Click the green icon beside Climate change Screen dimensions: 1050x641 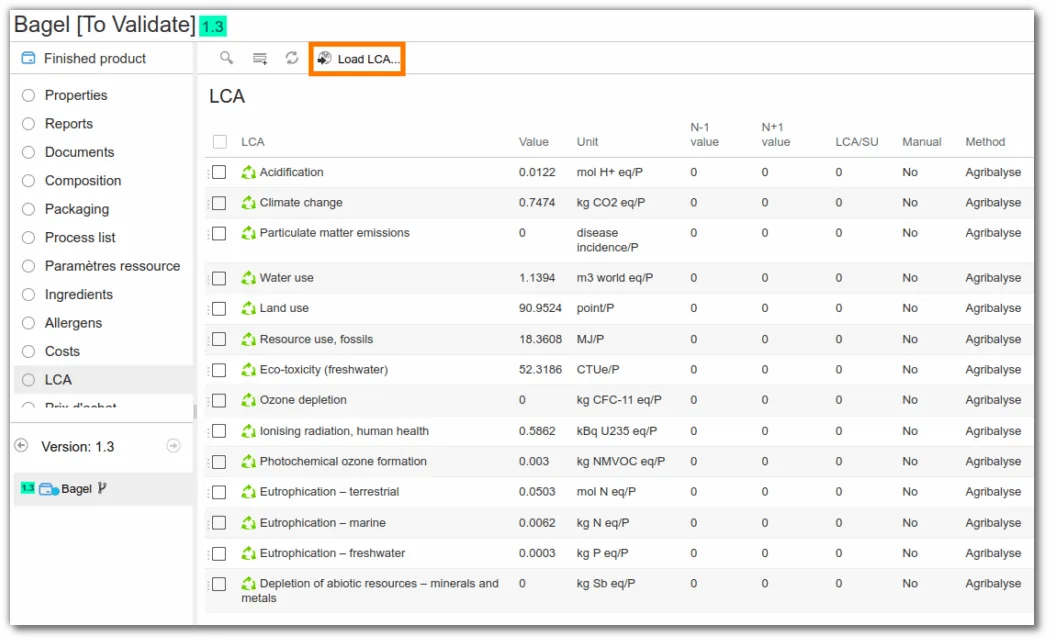[x=248, y=202]
